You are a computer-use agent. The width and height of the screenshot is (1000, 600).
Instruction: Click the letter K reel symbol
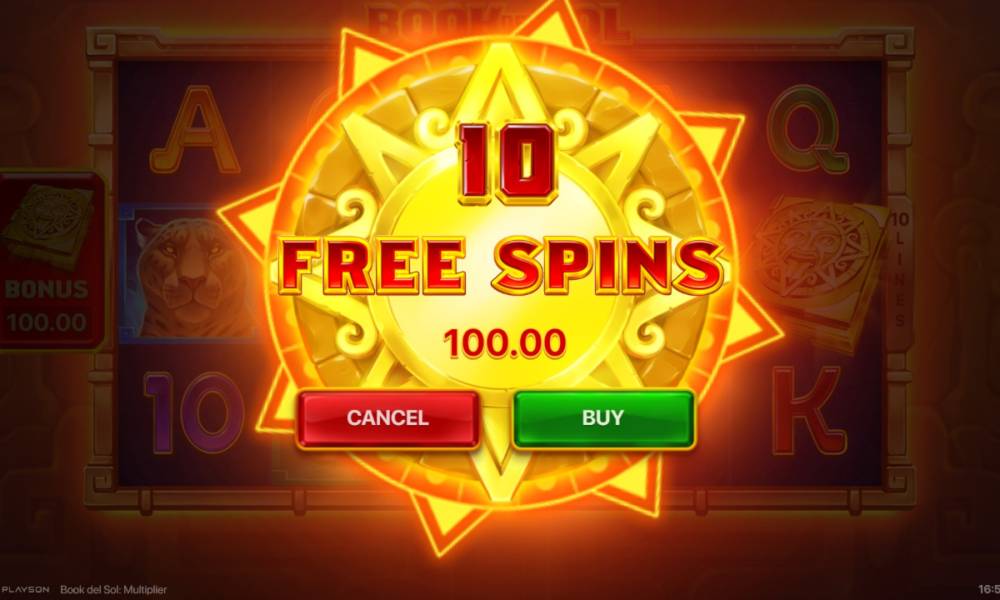808,411
